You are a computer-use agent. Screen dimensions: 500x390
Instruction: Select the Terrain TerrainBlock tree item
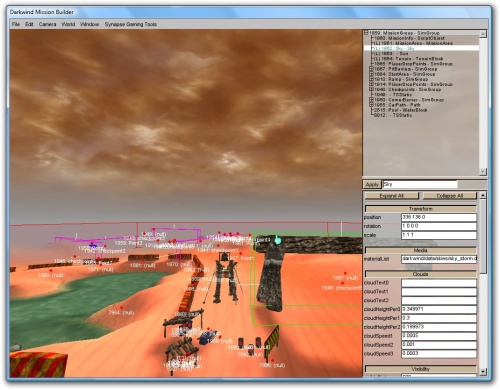(409, 59)
